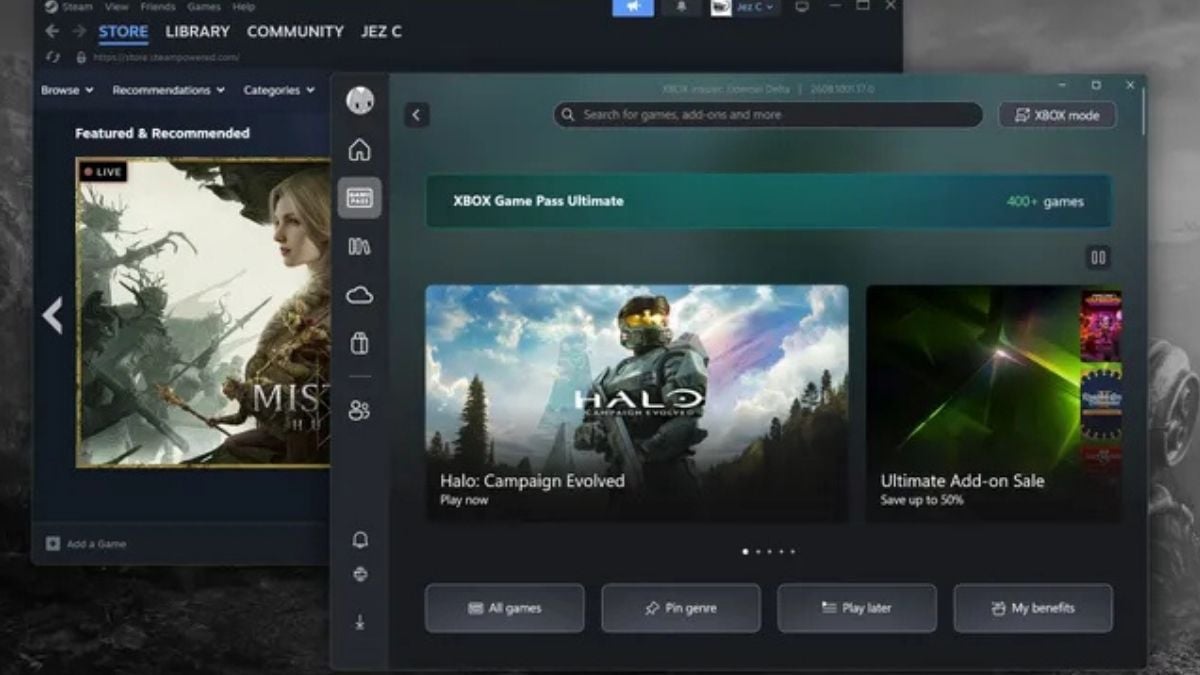Open Steam notifications bell
This screenshot has width=1200, height=675.
point(681,6)
